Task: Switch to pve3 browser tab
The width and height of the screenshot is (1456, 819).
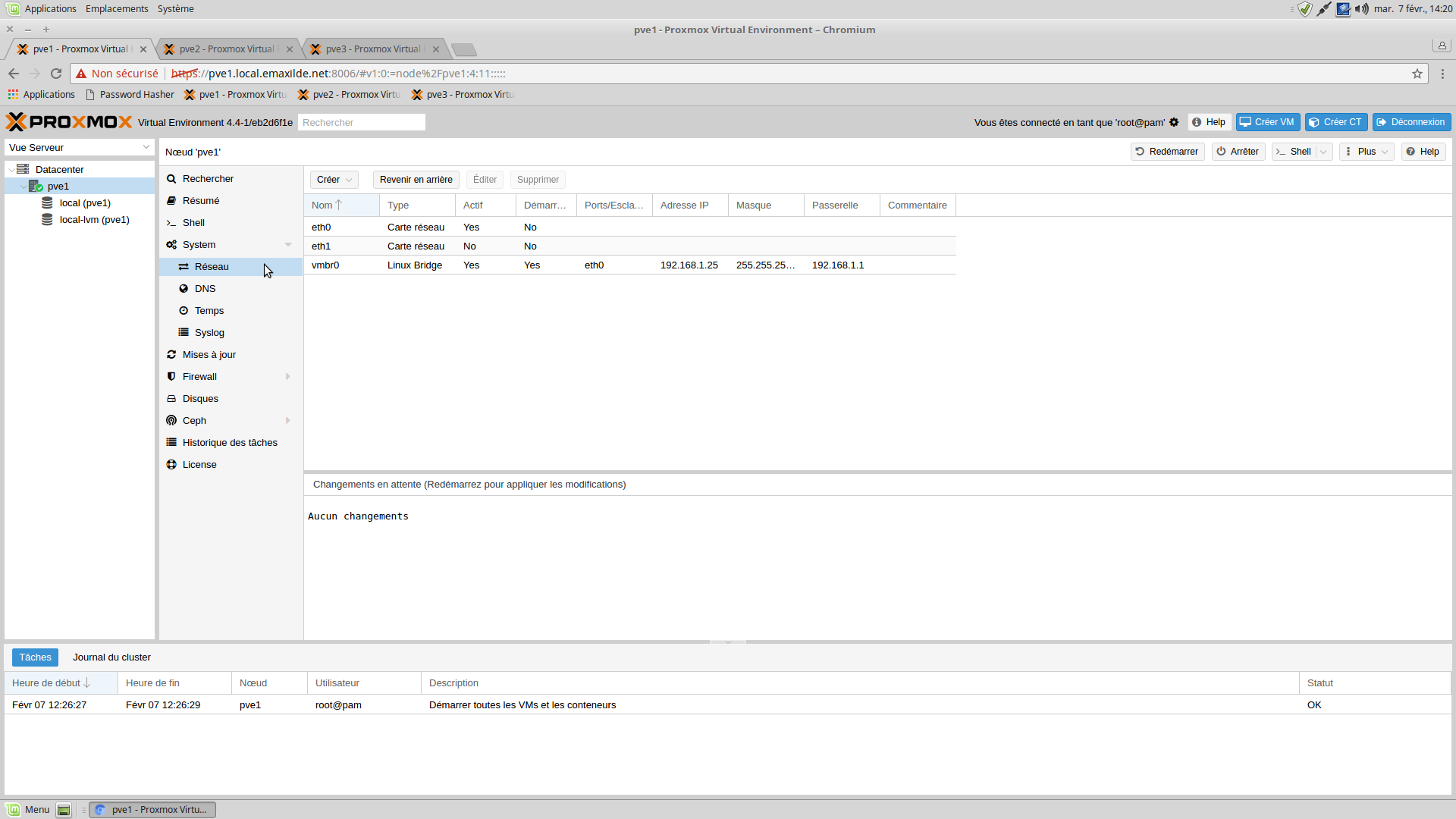Action: coord(376,49)
